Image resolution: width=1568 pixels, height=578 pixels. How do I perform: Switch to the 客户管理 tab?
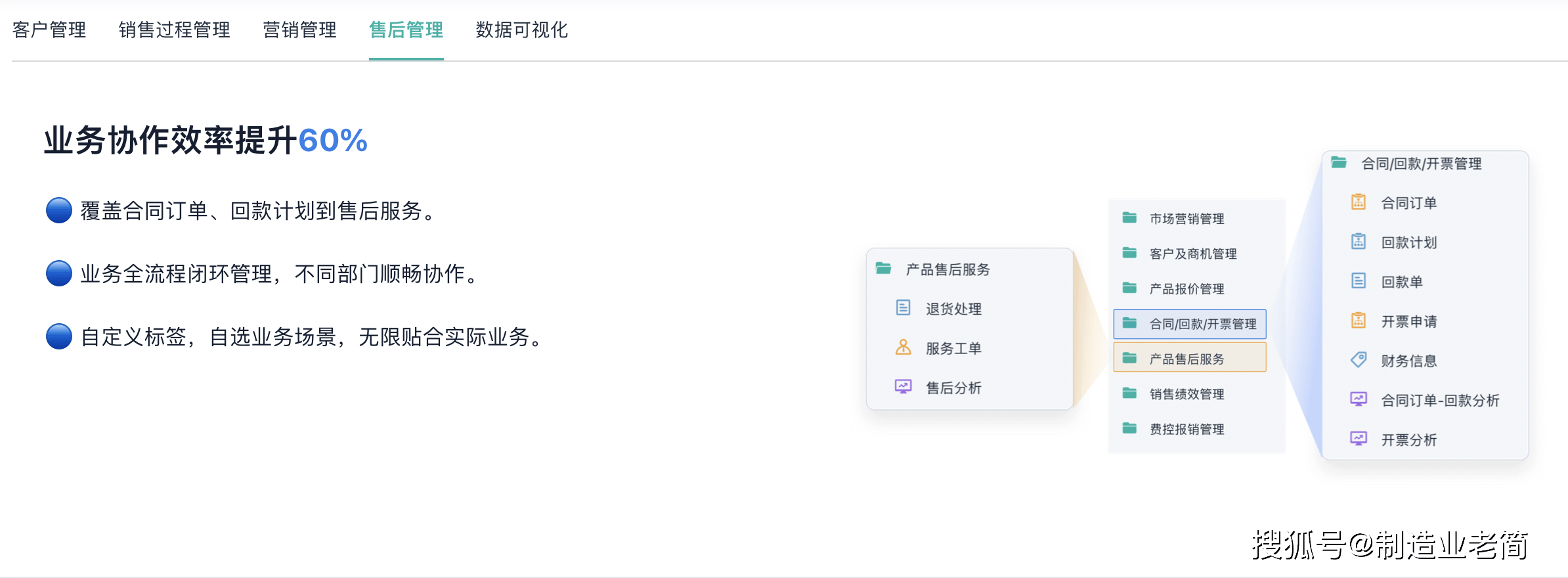click(x=49, y=30)
